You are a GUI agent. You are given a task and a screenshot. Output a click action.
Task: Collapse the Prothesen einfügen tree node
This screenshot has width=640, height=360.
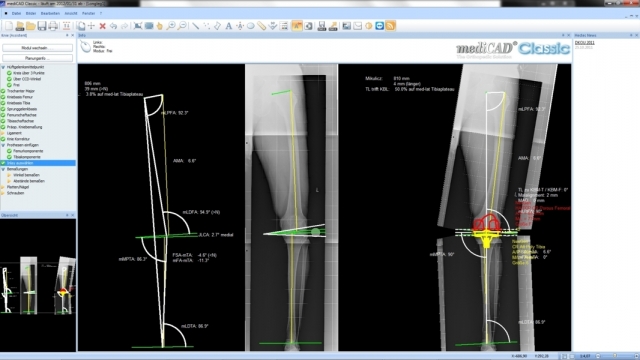[3, 145]
